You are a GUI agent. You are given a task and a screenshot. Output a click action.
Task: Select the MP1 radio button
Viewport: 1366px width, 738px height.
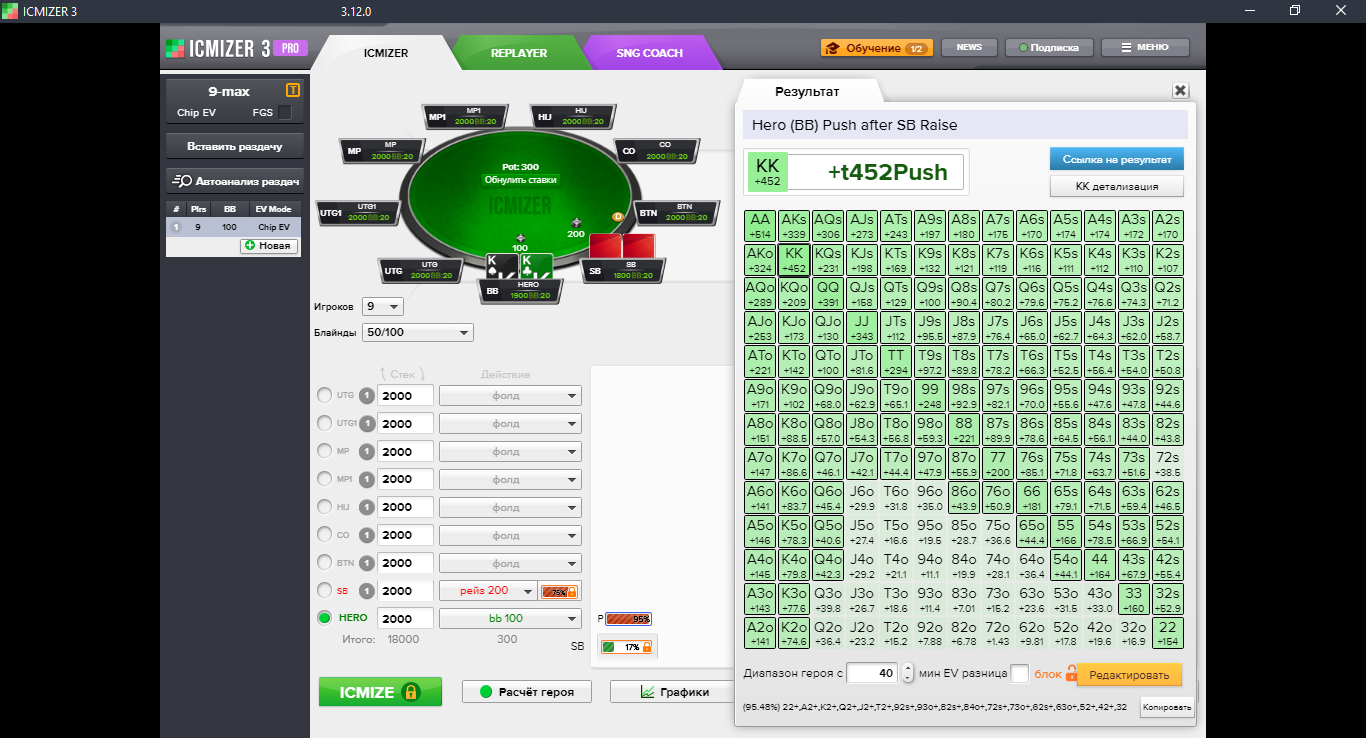(x=324, y=479)
